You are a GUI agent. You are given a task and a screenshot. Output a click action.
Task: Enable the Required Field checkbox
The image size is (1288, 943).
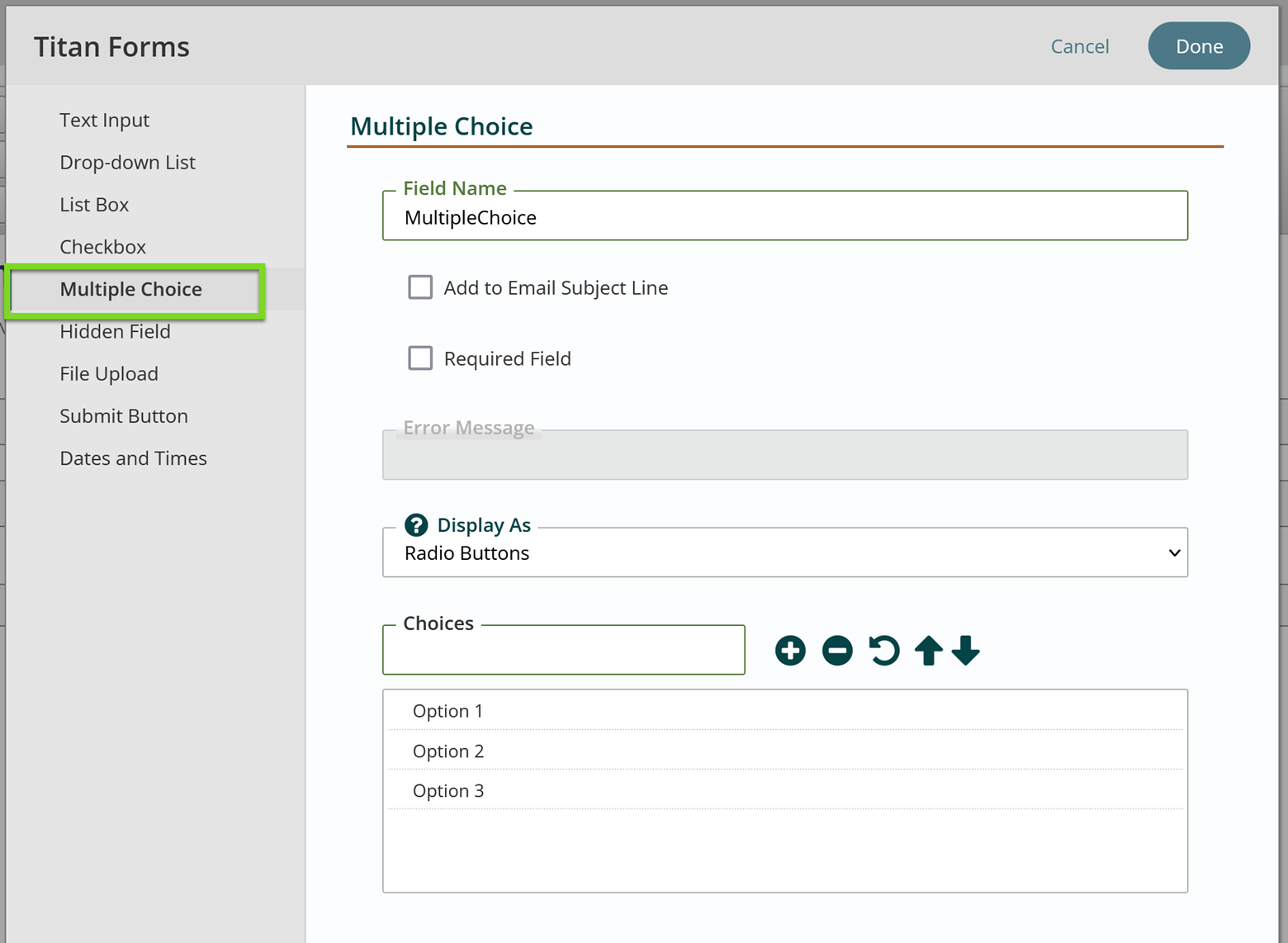click(420, 358)
